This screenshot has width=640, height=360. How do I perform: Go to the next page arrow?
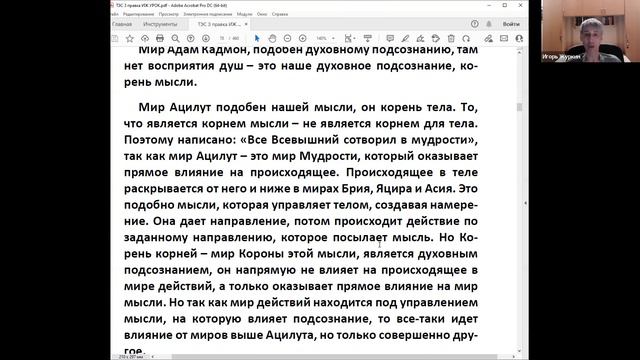(206, 38)
